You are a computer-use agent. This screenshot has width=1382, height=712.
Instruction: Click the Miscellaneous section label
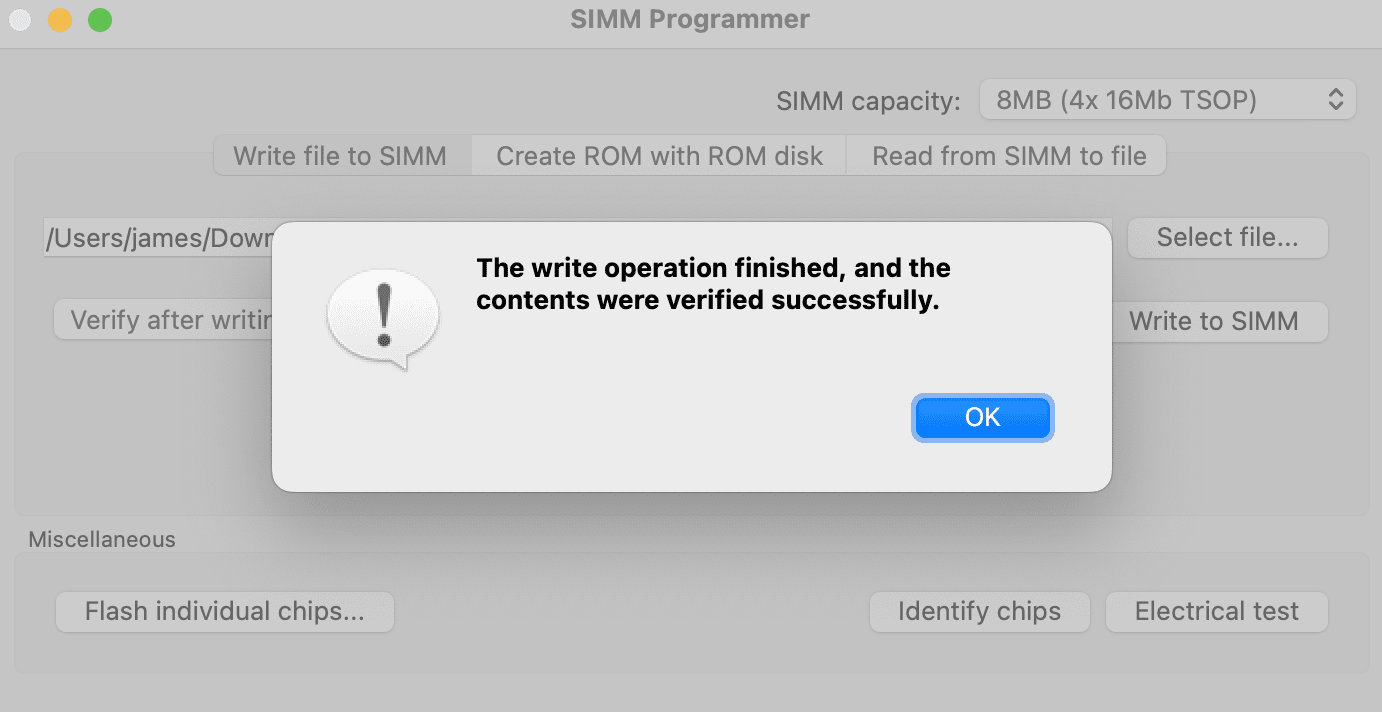click(102, 540)
